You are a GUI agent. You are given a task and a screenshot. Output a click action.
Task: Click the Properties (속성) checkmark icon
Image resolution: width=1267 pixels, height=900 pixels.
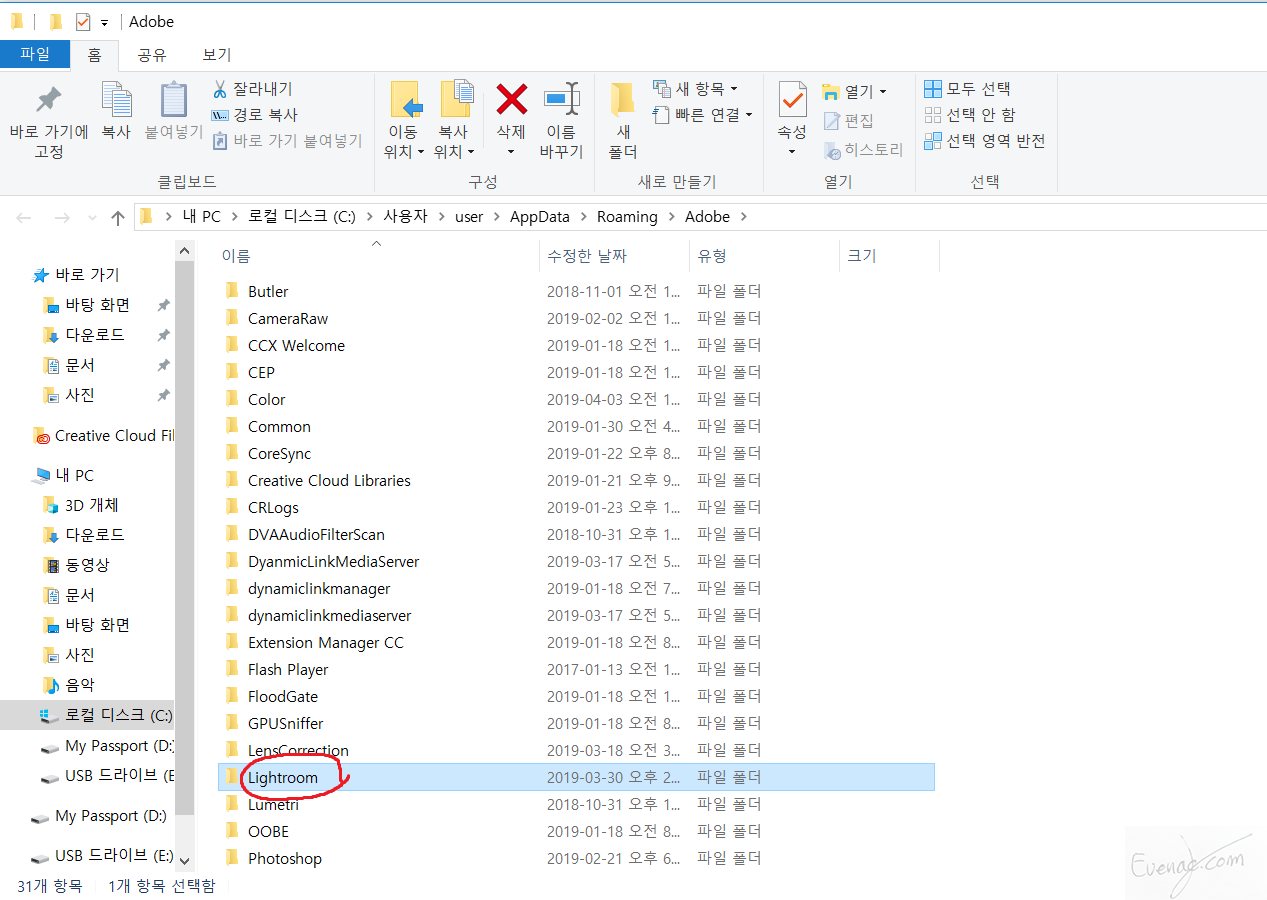tap(792, 99)
